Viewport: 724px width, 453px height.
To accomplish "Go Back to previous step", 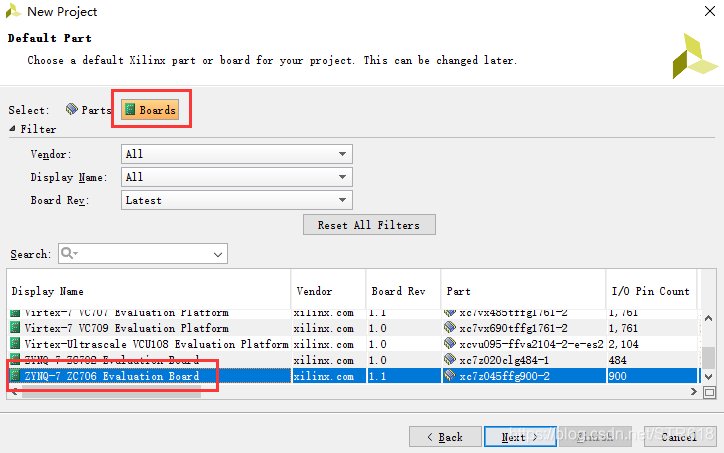I will (445, 436).
